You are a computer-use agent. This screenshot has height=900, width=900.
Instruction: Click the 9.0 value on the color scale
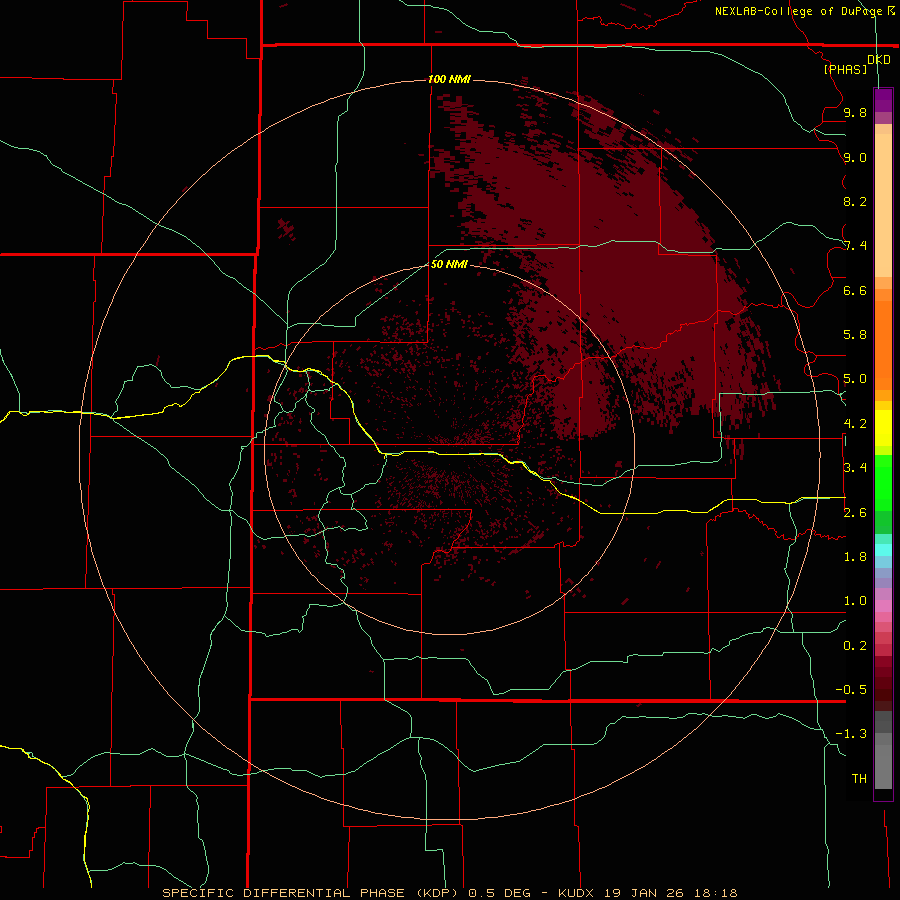[x=855, y=157]
